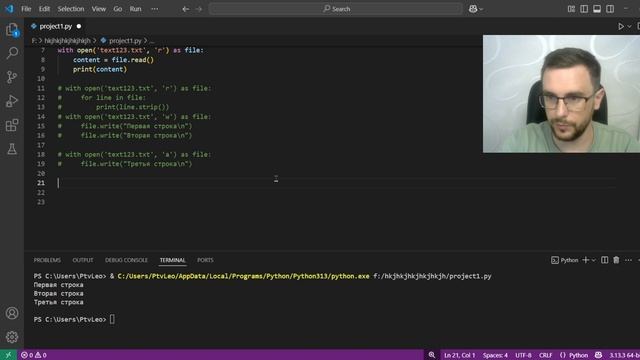Switch to the OUTPUT panel tab
This screenshot has width=640, height=360.
[x=82, y=260]
